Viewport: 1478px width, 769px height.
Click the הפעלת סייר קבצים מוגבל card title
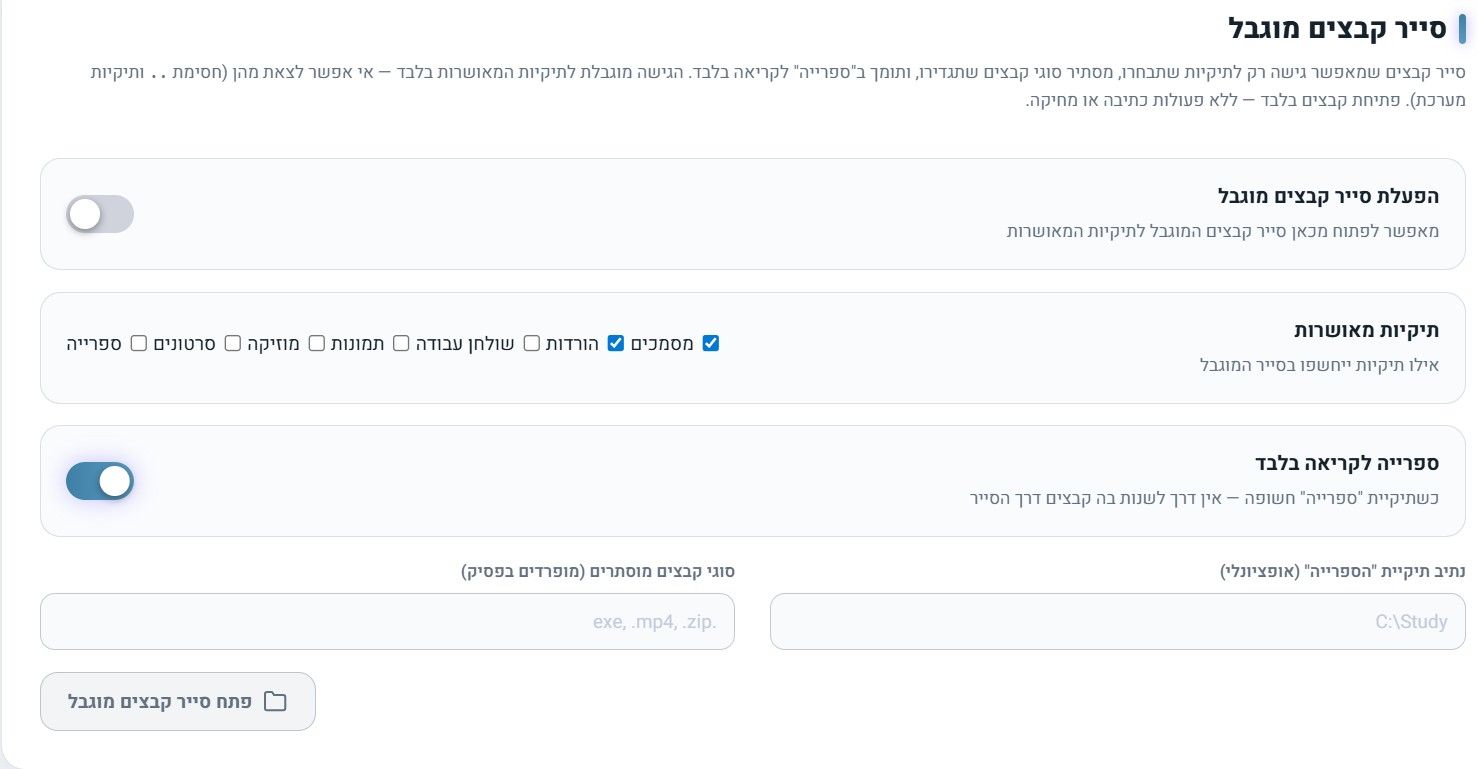(1328, 195)
